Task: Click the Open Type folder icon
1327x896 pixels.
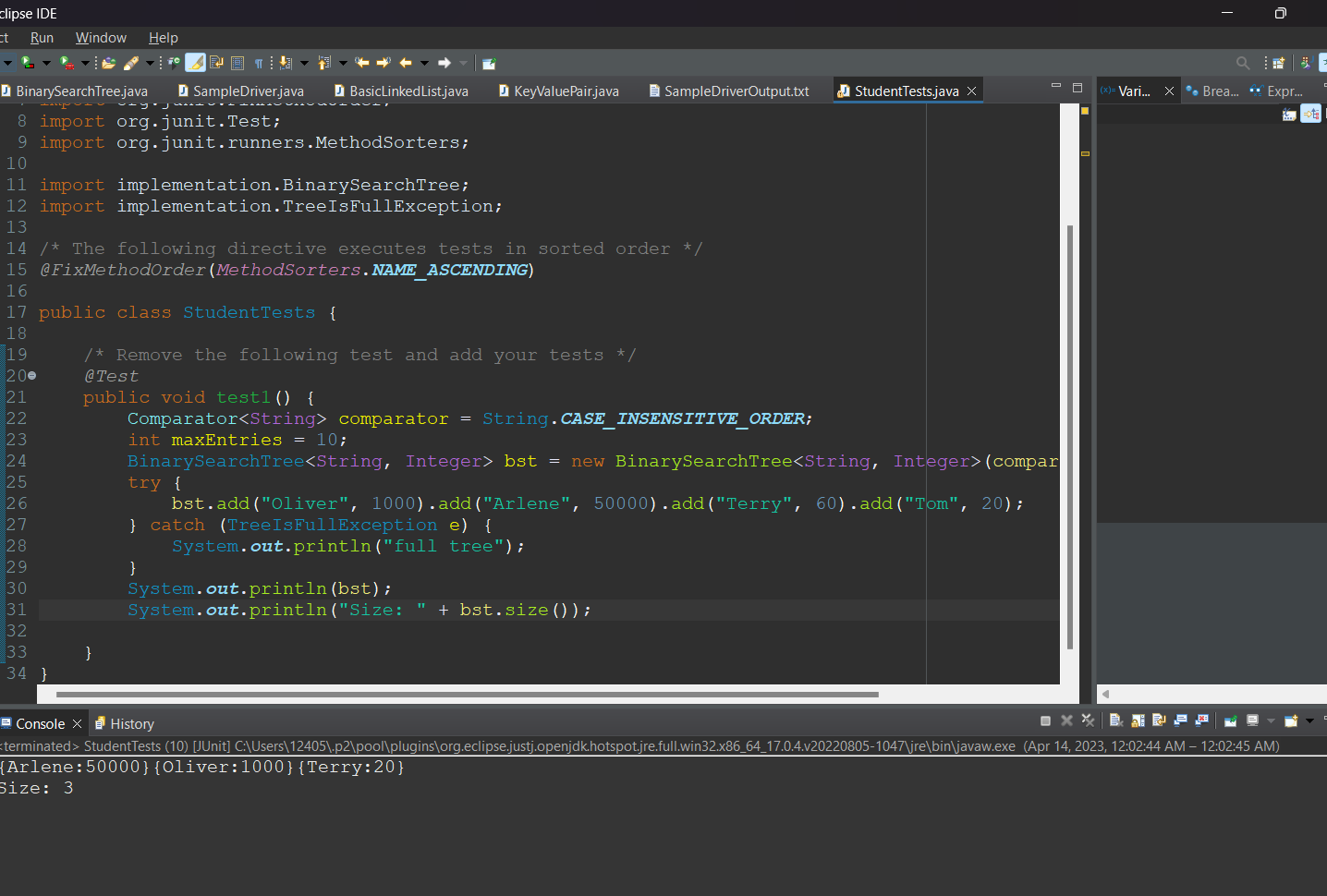Action: pyautogui.click(x=109, y=63)
